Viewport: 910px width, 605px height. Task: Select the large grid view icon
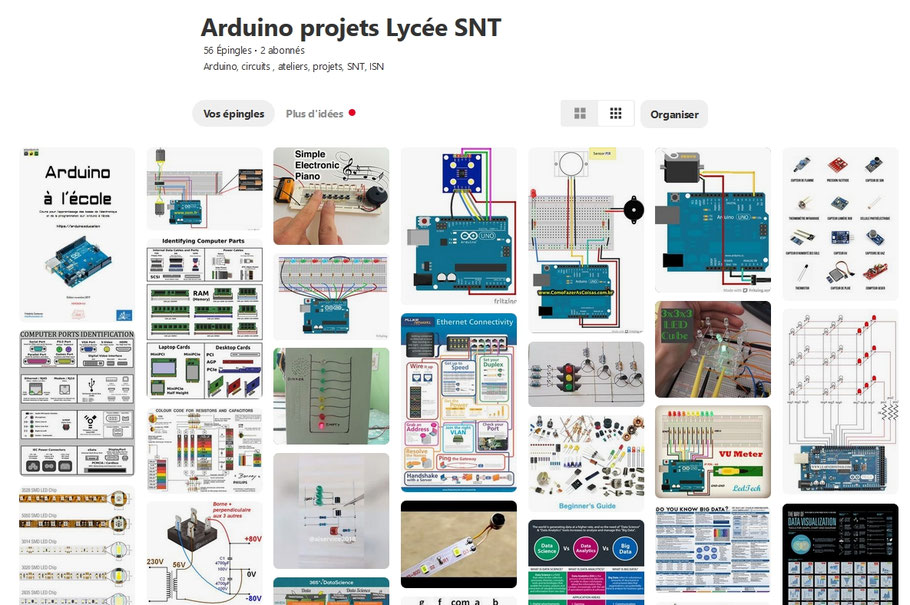pos(580,113)
